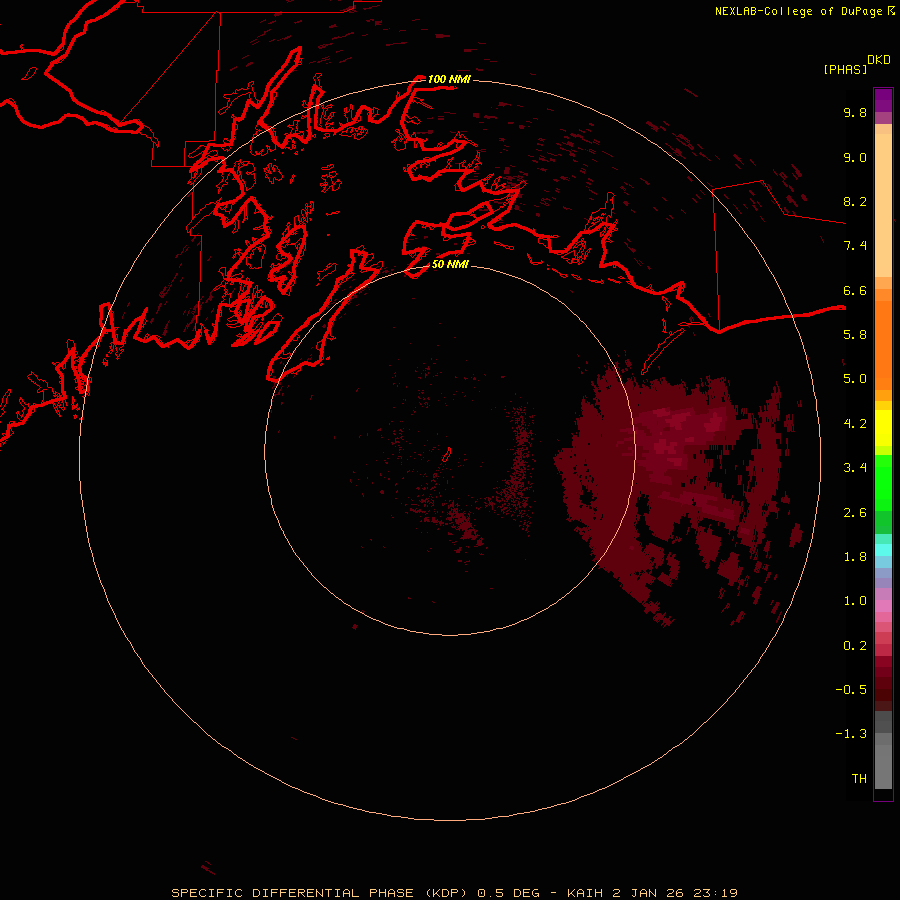900x900 pixels.
Task: Click the 0.5 DEG elevation text in the caption
Action: [509, 893]
